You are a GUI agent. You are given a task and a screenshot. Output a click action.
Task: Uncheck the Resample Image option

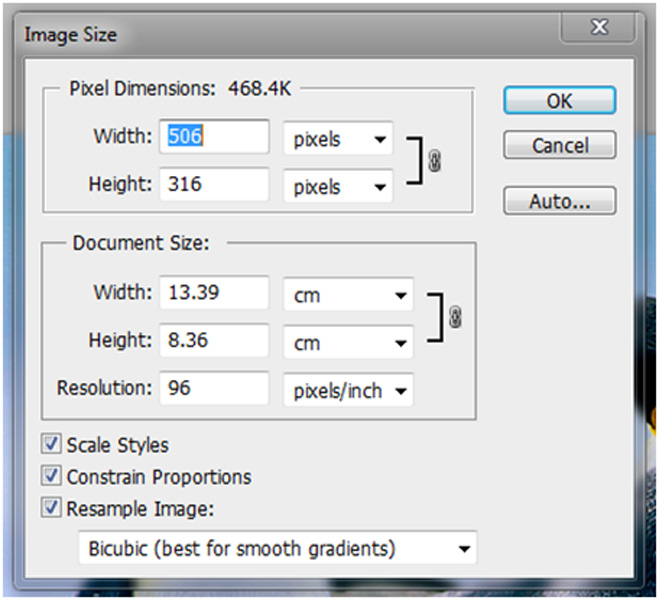(x=51, y=508)
